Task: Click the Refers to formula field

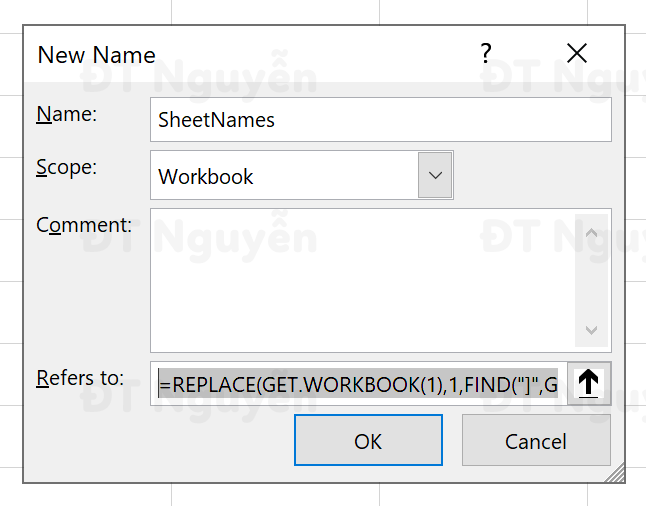Action: 358,384
